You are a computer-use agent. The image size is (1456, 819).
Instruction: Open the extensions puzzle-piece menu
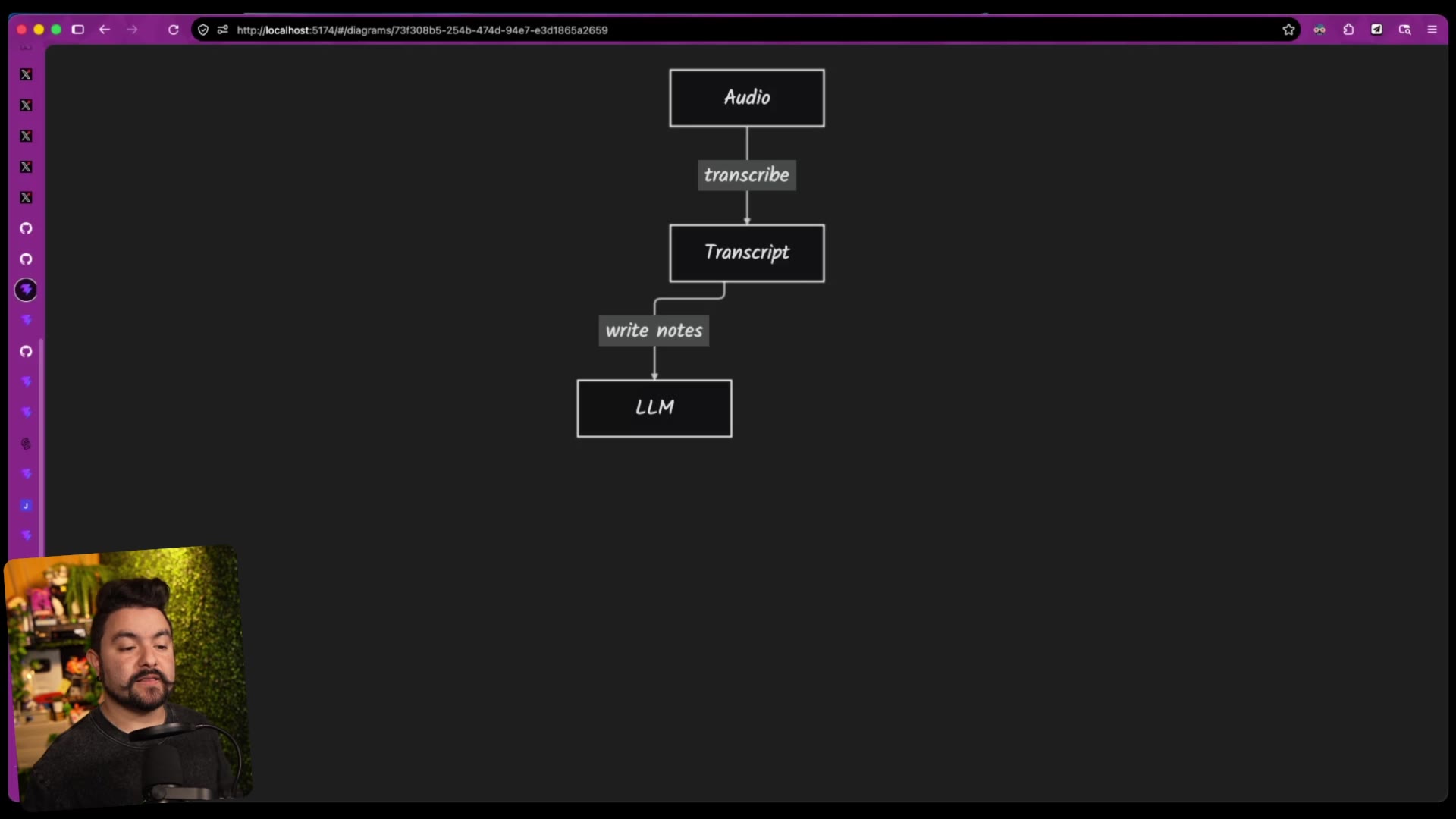point(1348,30)
